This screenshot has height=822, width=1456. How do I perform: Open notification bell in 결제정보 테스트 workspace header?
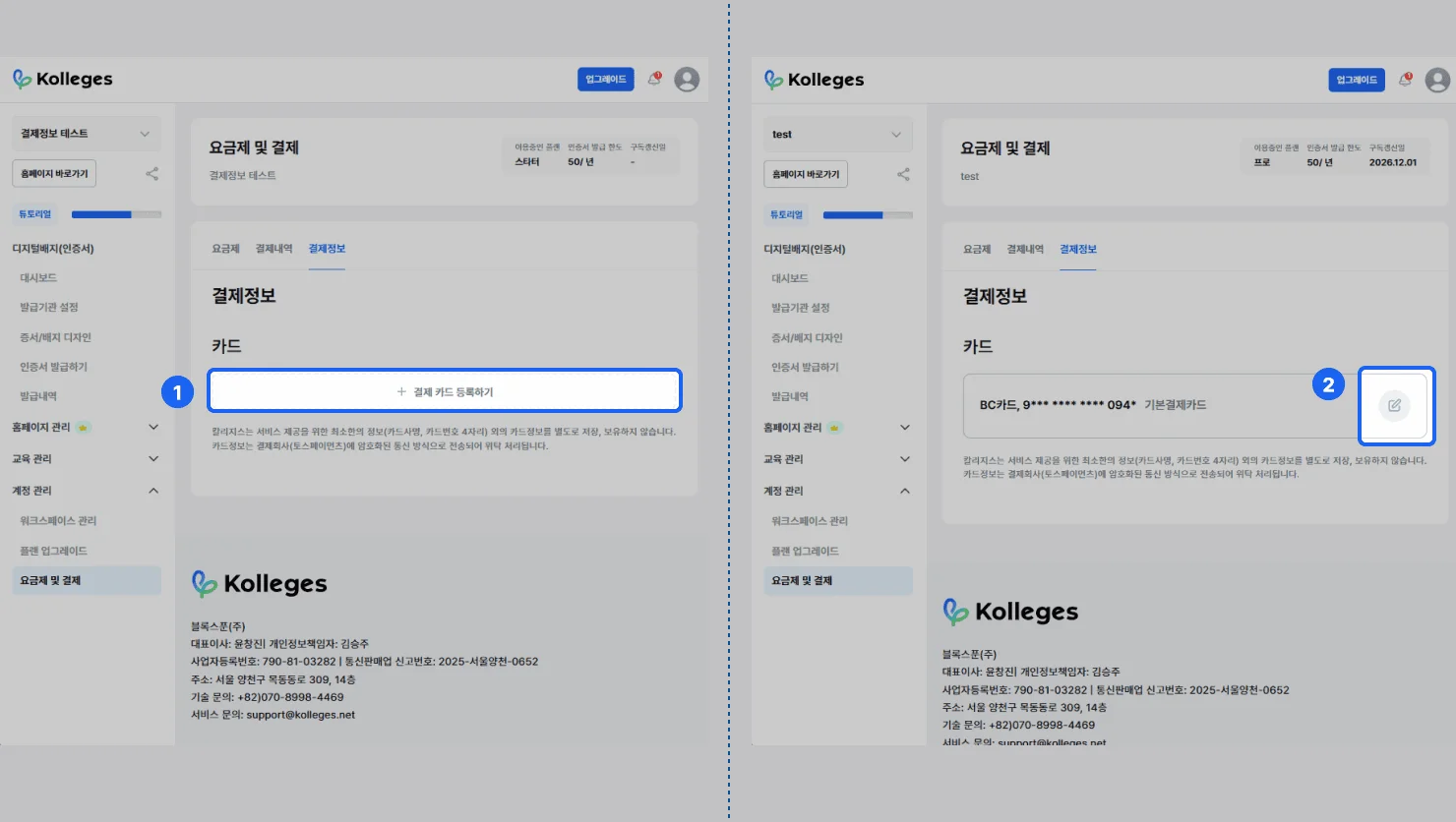(x=654, y=80)
